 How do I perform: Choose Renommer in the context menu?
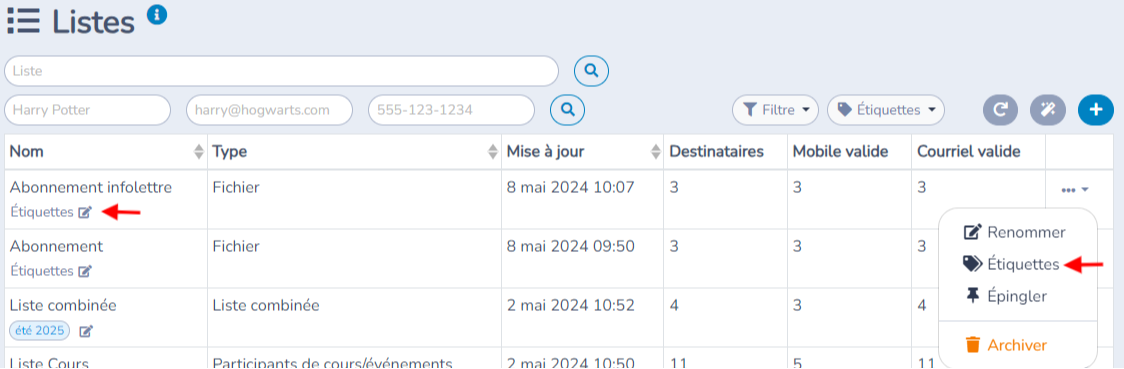pos(1014,232)
